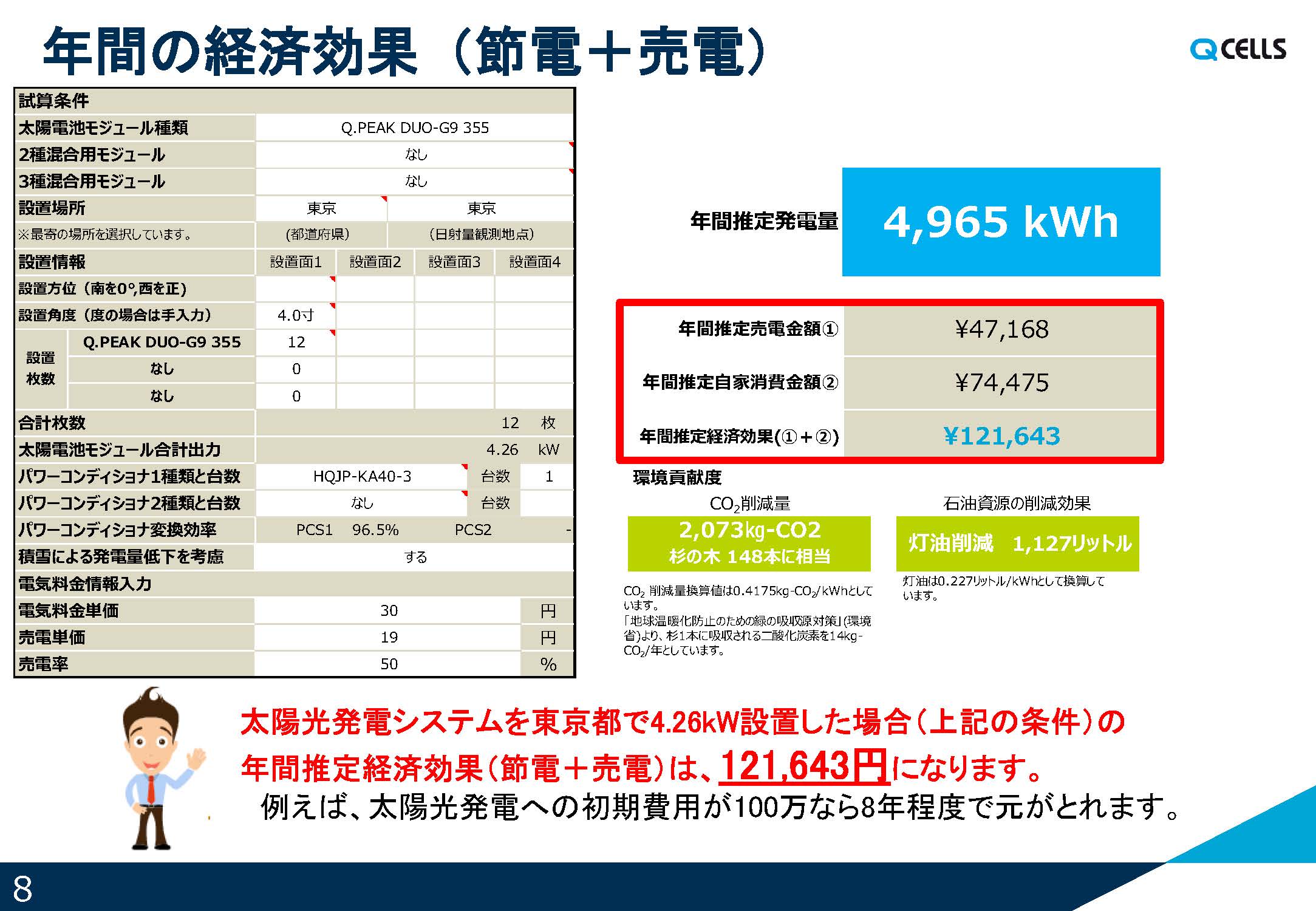
Task: Select the 東京 prefecture cell
Action: point(321,208)
